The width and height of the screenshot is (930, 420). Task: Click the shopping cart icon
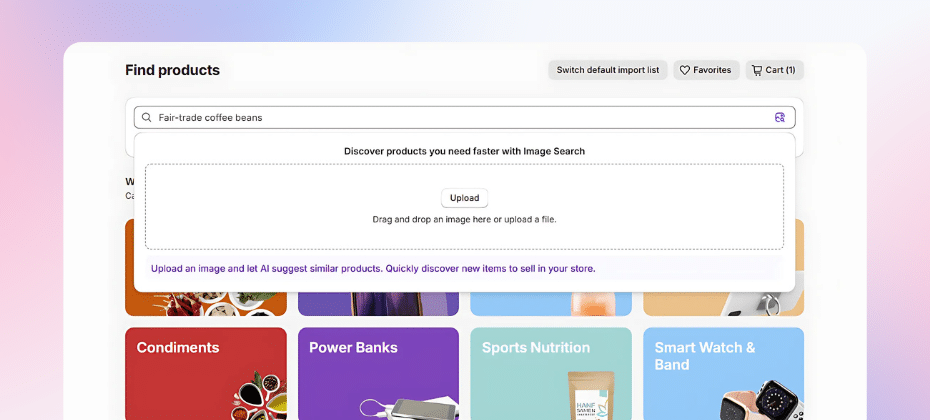click(757, 70)
